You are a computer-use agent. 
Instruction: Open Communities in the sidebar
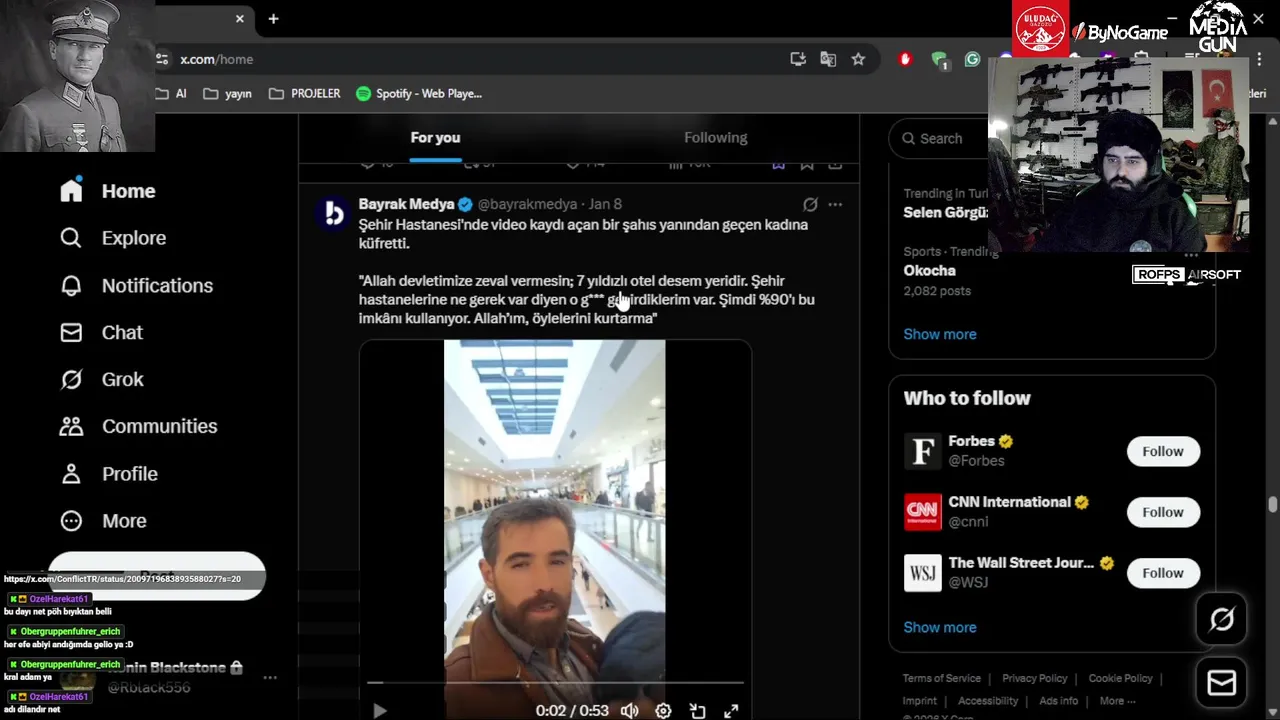(x=138, y=426)
